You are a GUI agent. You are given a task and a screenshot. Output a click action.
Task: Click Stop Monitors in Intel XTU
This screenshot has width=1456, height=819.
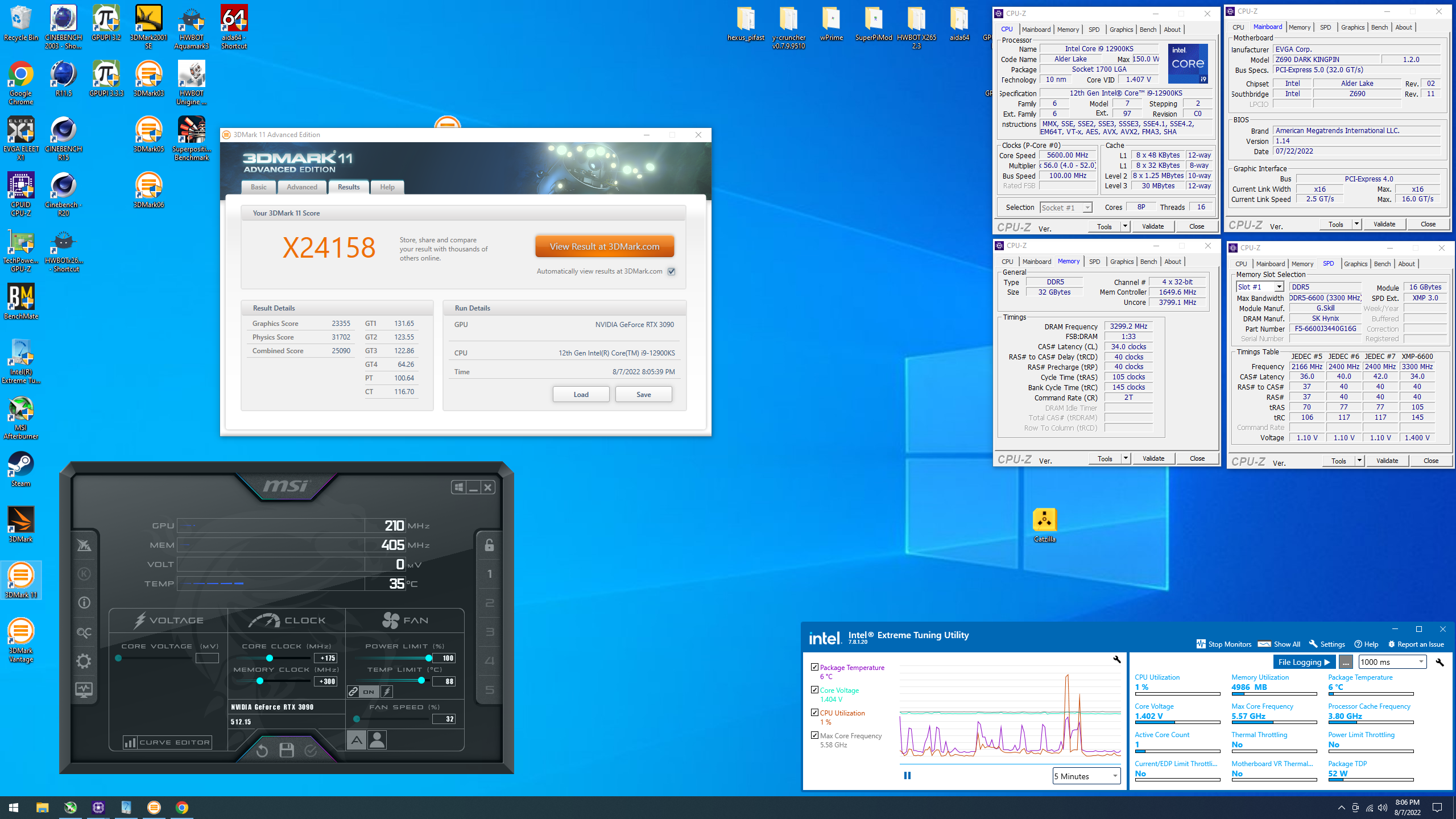(1223, 644)
